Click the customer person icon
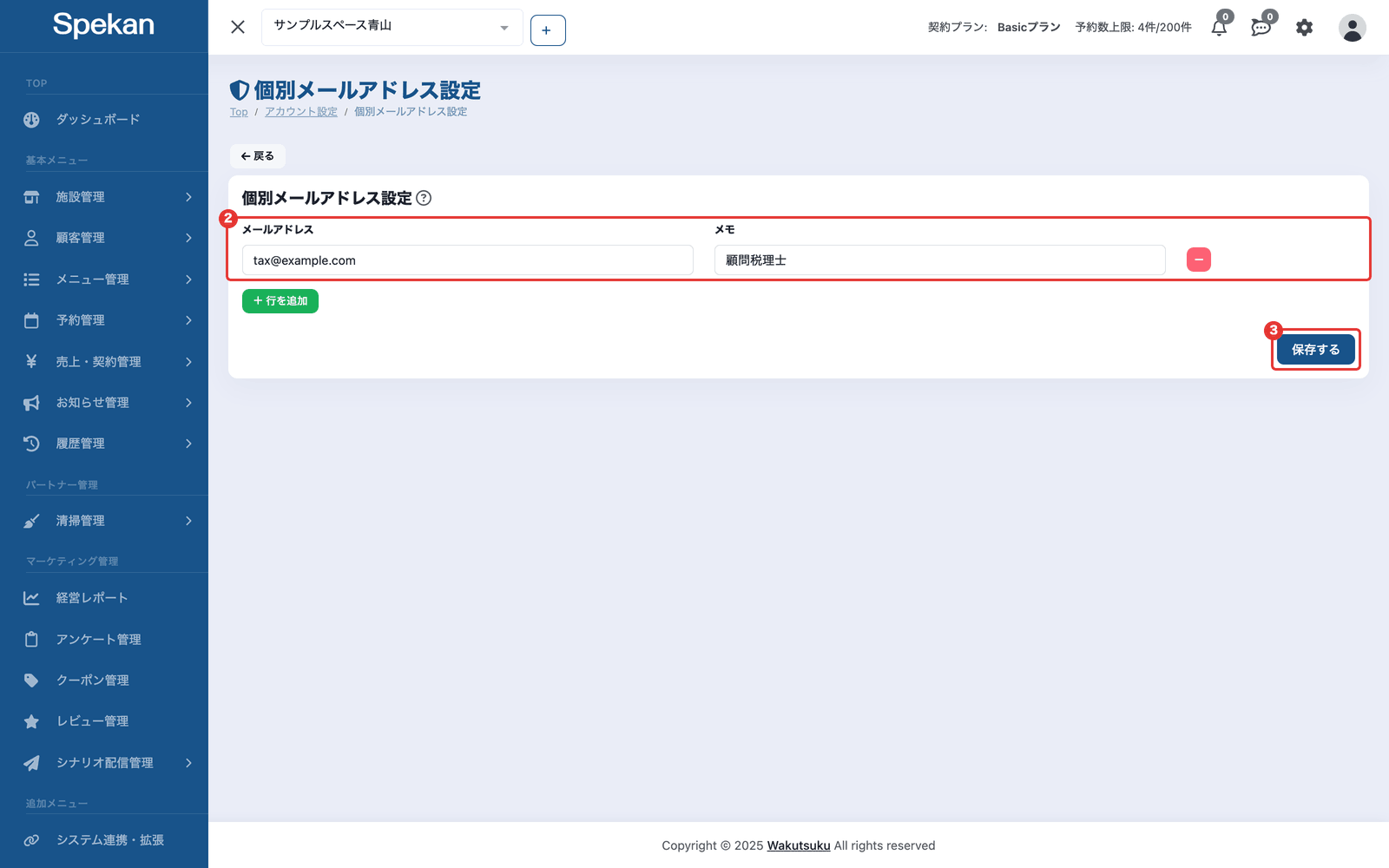Screen dimensions: 1389x868 coord(31,238)
